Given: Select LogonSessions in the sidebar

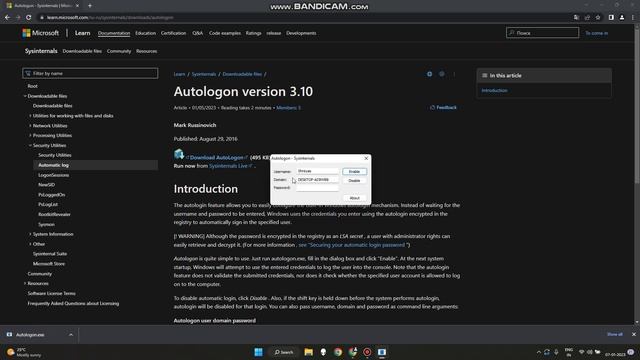Looking at the screenshot, I should pos(53,175).
